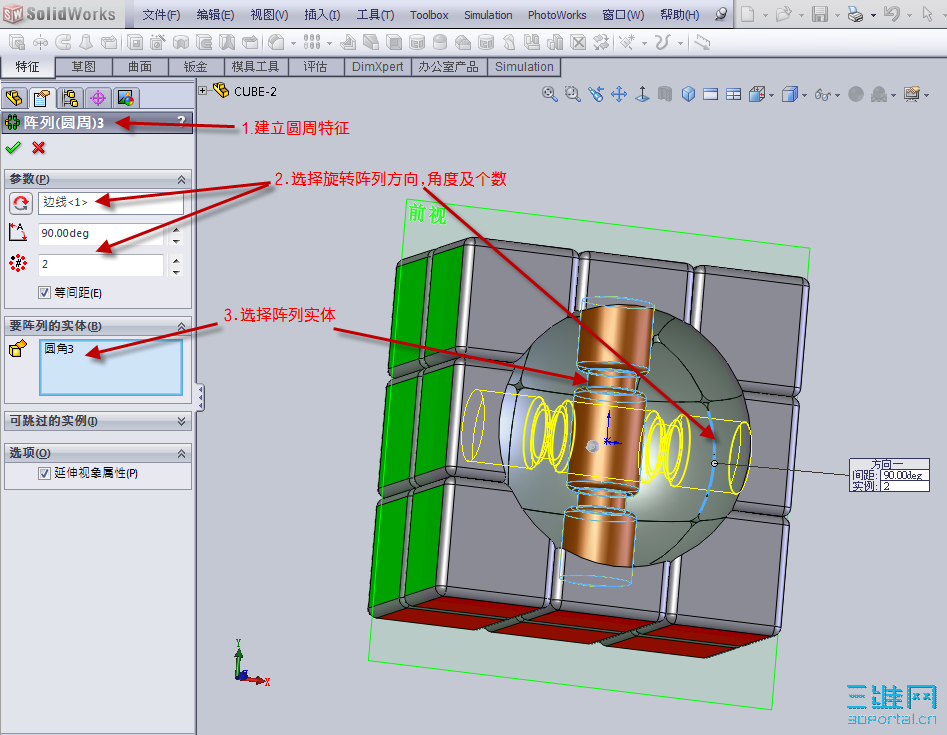Open the Toolbox menu
This screenshot has height=735, width=947.
click(x=429, y=14)
